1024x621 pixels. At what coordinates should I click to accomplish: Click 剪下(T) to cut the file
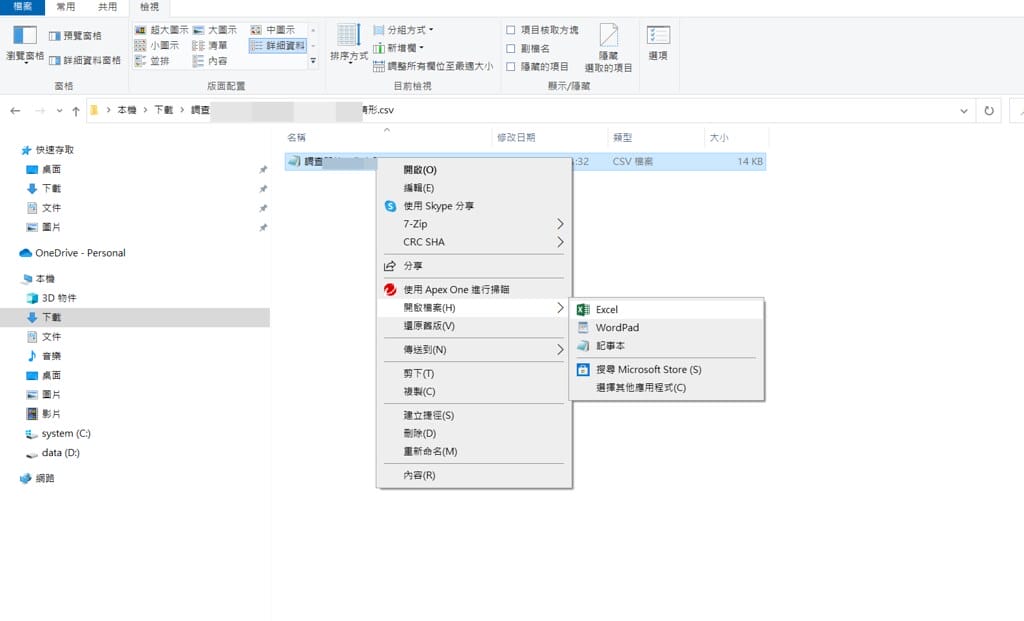[x=474, y=374]
